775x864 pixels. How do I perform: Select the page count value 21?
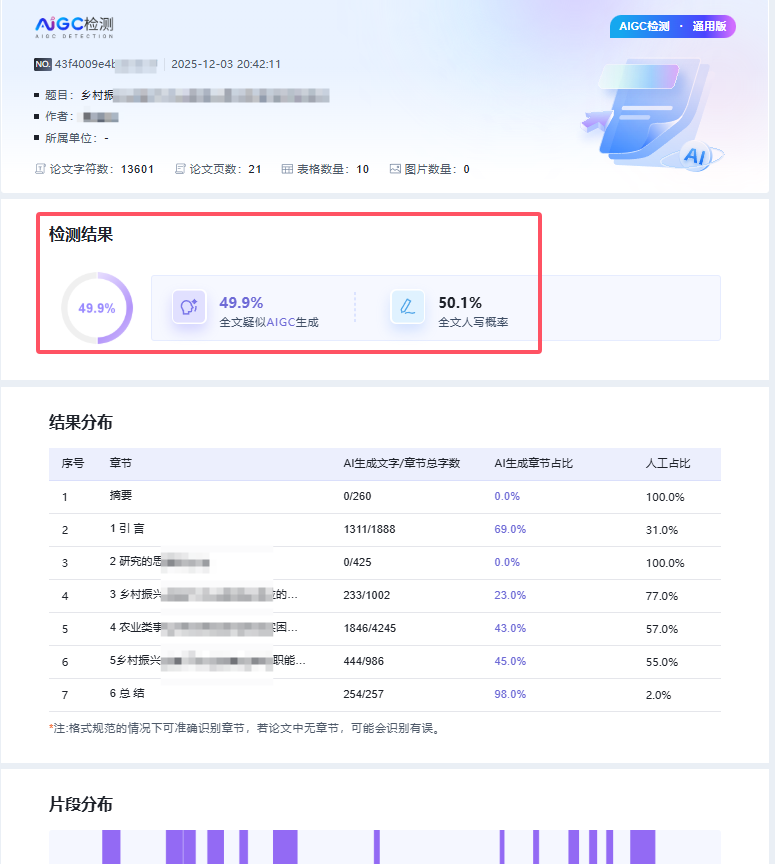pyautogui.click(x=255, y=169)
